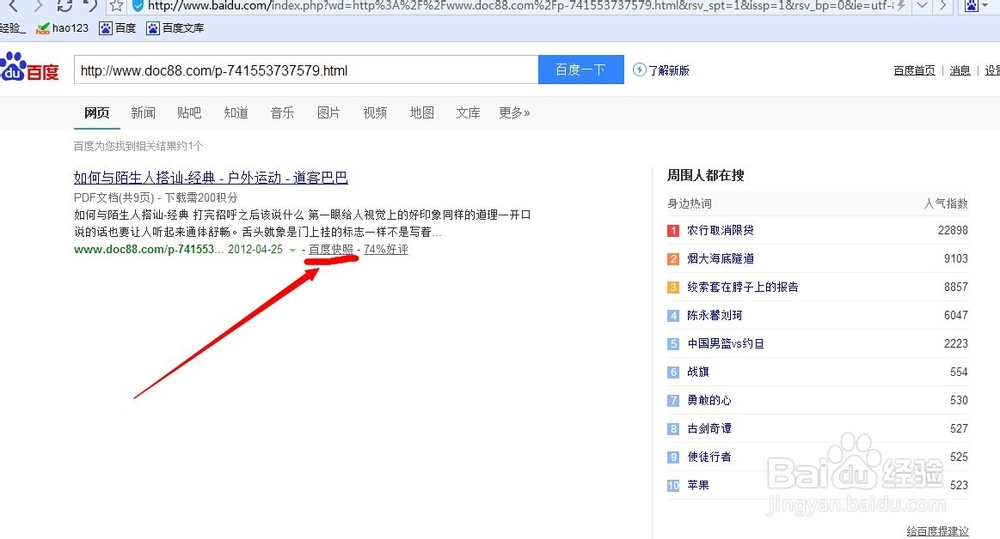Click the 百度一下 search button
The image size is (1000, 539).
(x=581, y=70)
